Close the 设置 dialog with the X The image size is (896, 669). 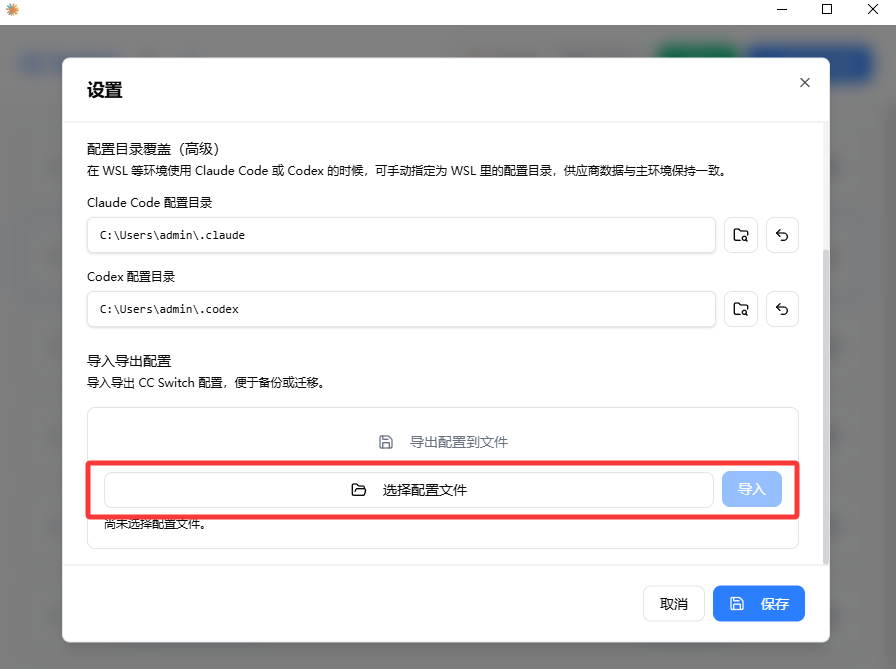coord(804,83)
